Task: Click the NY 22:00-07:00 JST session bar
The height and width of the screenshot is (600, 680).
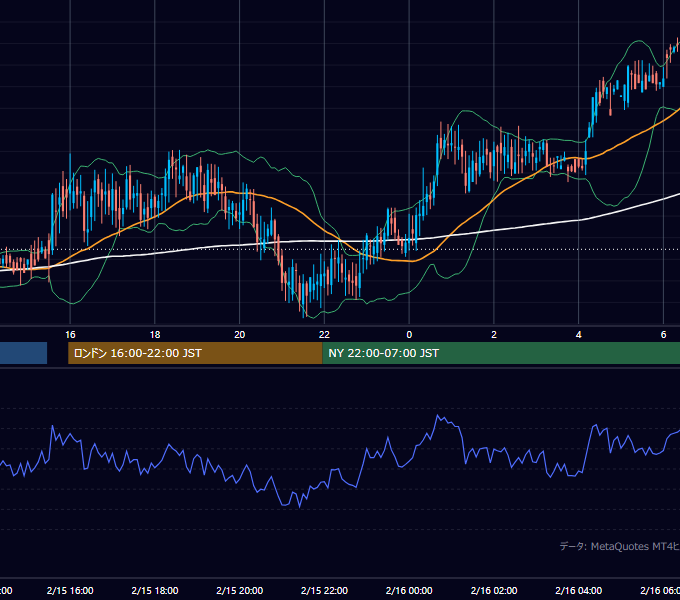Action: tap(501, 353)
